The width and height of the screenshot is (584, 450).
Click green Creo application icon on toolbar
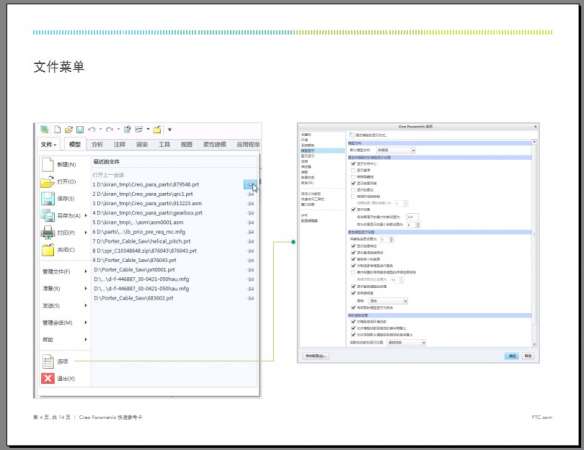44,129
